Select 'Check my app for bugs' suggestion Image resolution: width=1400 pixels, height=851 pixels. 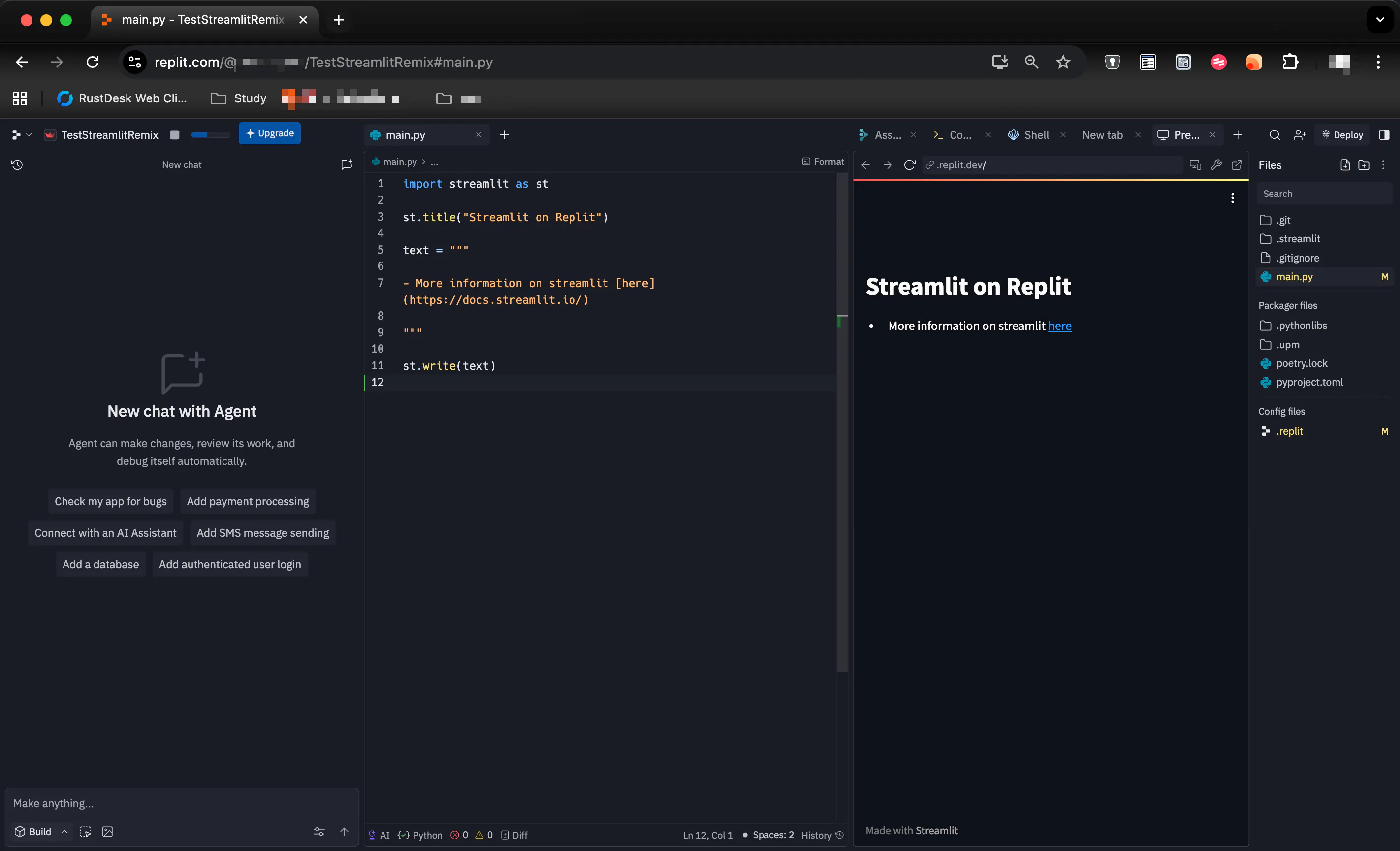tap(110, 501)
